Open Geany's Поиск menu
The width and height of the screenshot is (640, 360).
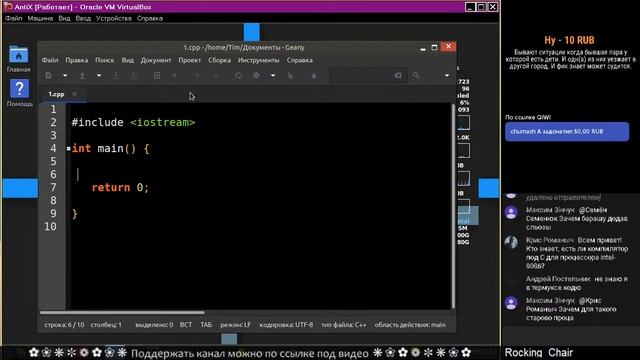point(104,60)
